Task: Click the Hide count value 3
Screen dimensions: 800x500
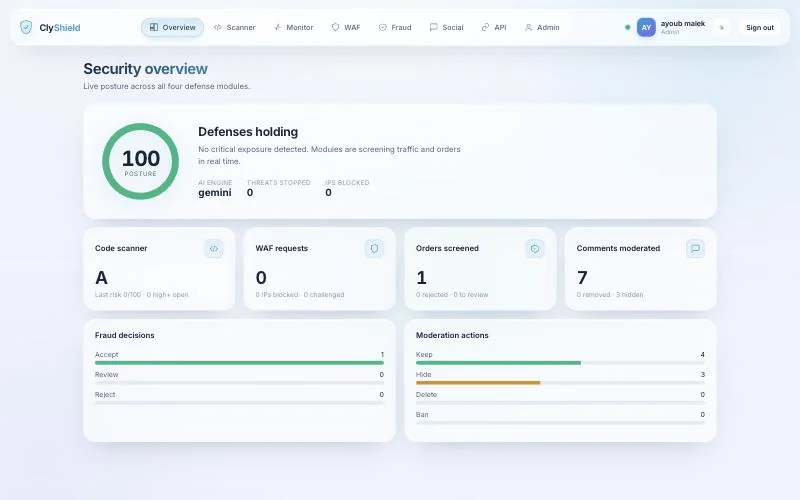Action: coord(703,374)
